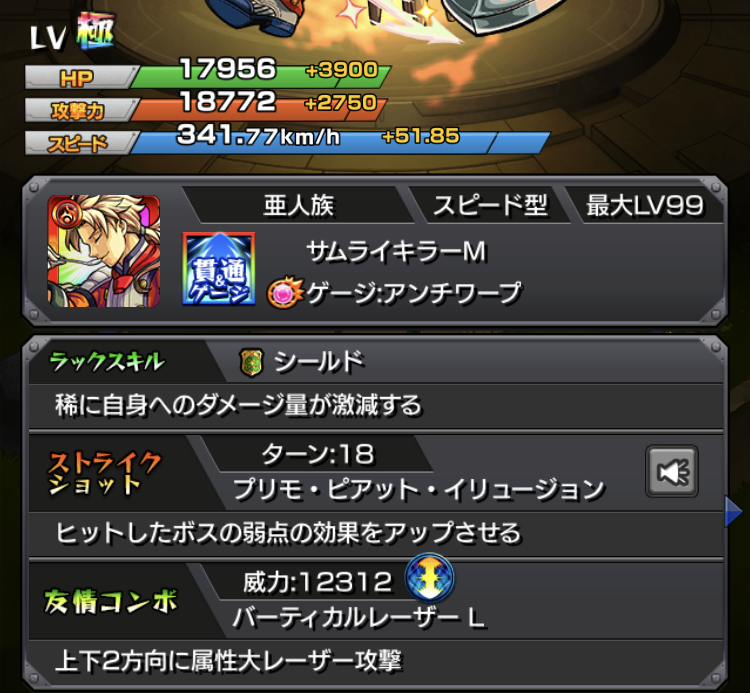Tap the blue スピード speed bar
Image resolution: width=750 pixels, height=693 pixels.
click(340, 143)
